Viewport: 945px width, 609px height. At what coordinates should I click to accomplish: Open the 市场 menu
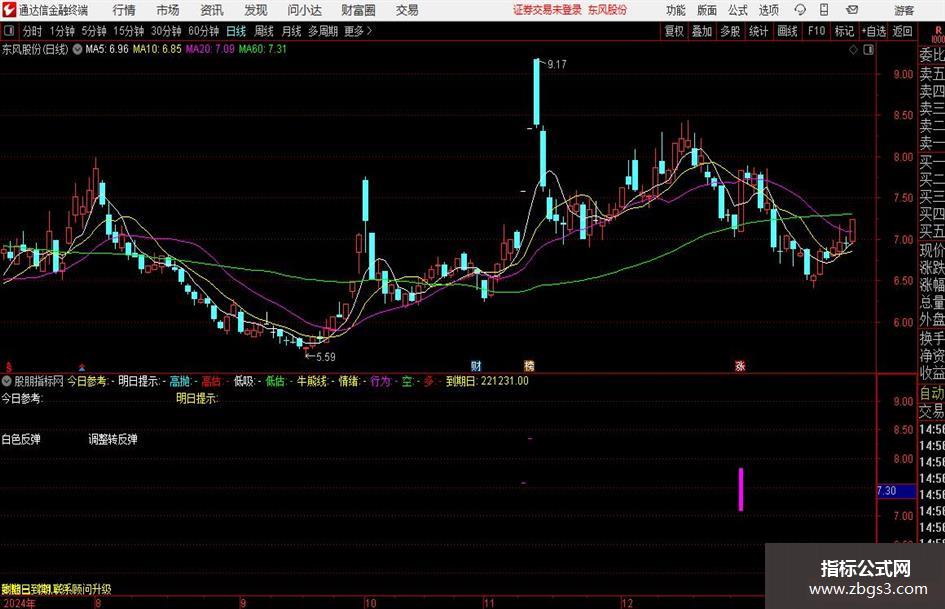(168, 10)
